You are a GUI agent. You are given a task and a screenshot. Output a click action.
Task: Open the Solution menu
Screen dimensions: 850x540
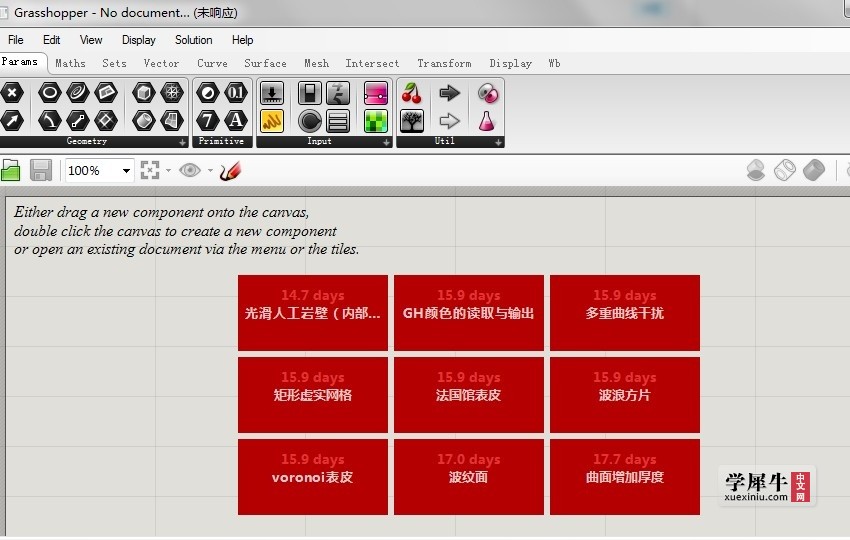(x=194, y=40)
